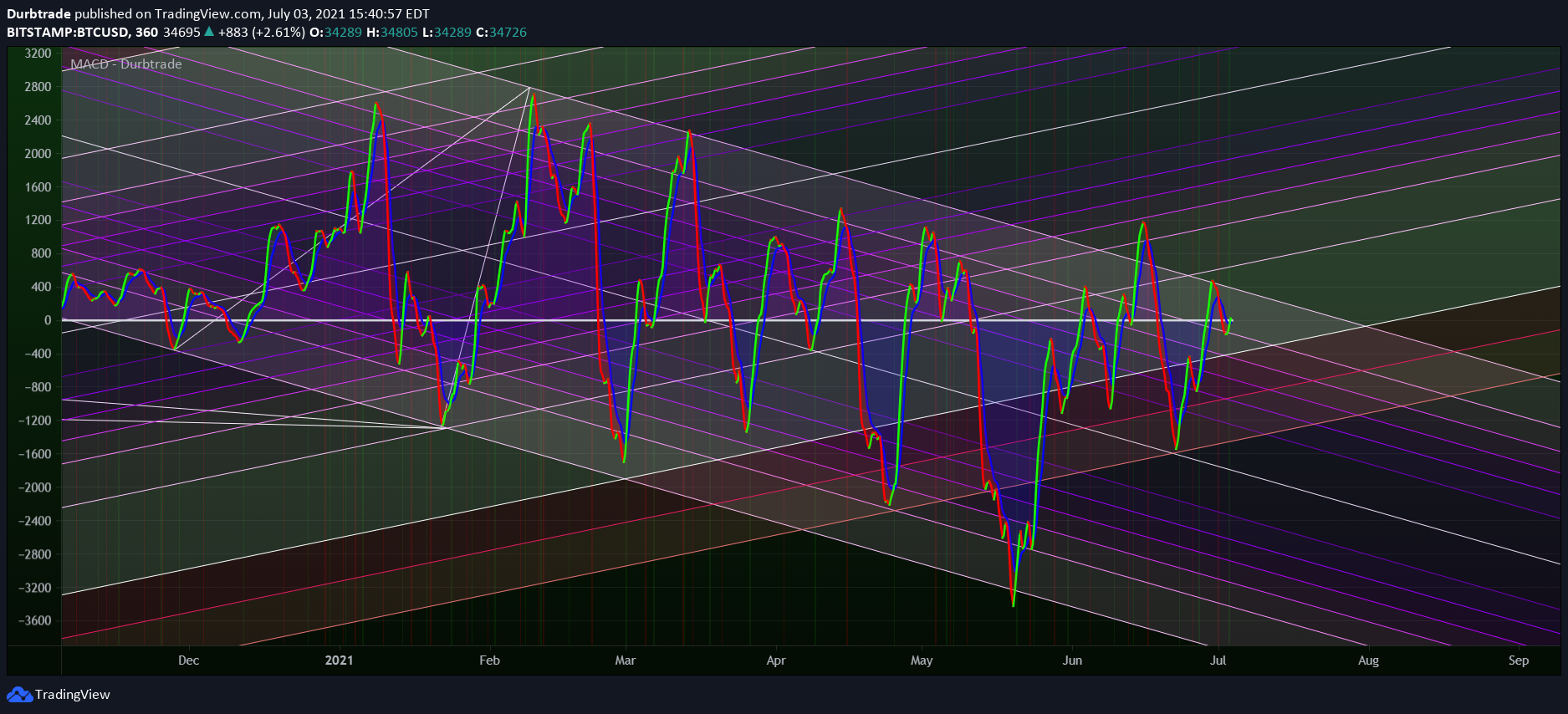The width and height of the screenshot is (1568, 714).
Task: Click the 800 y-axis label
Action: 41,253
